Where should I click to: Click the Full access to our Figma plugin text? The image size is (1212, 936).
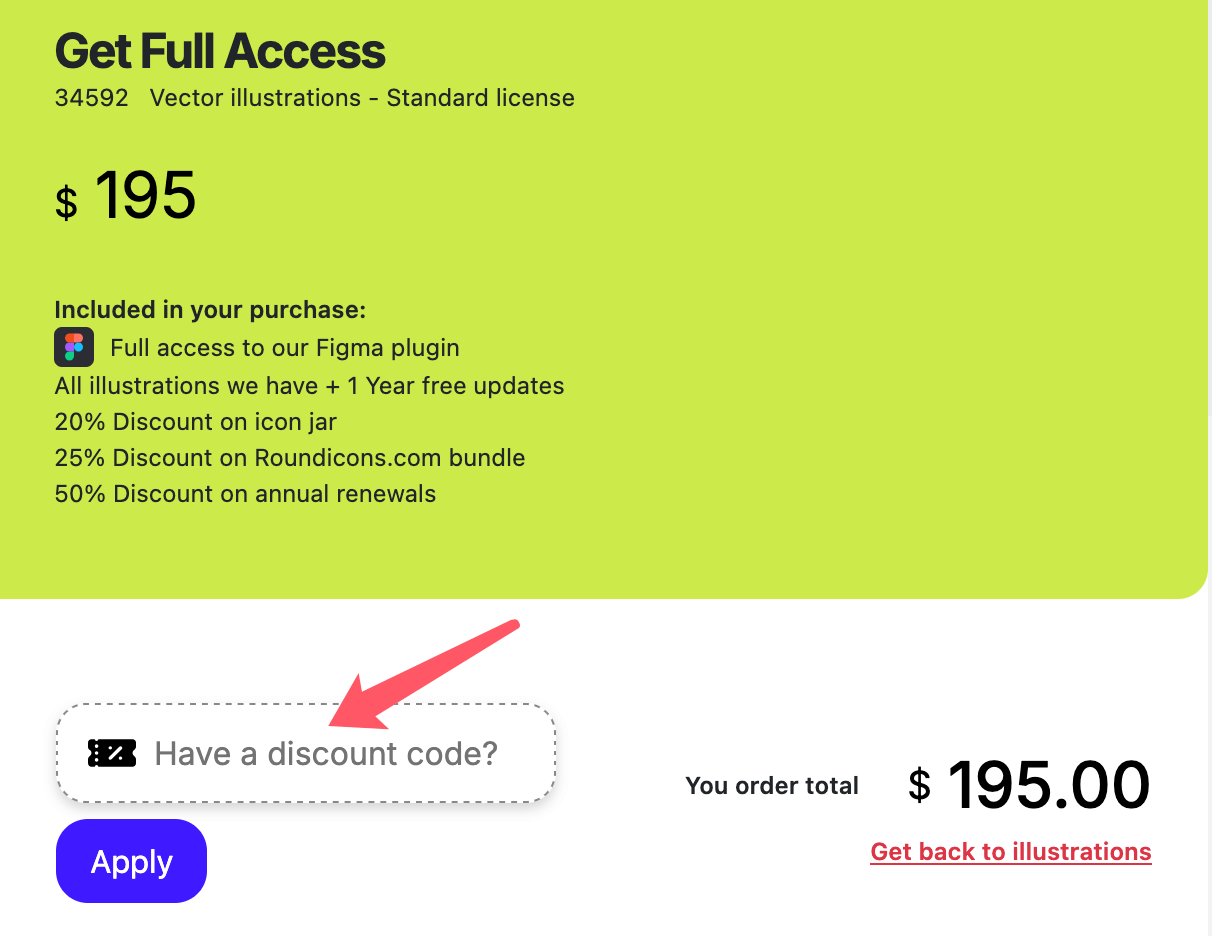285,347
